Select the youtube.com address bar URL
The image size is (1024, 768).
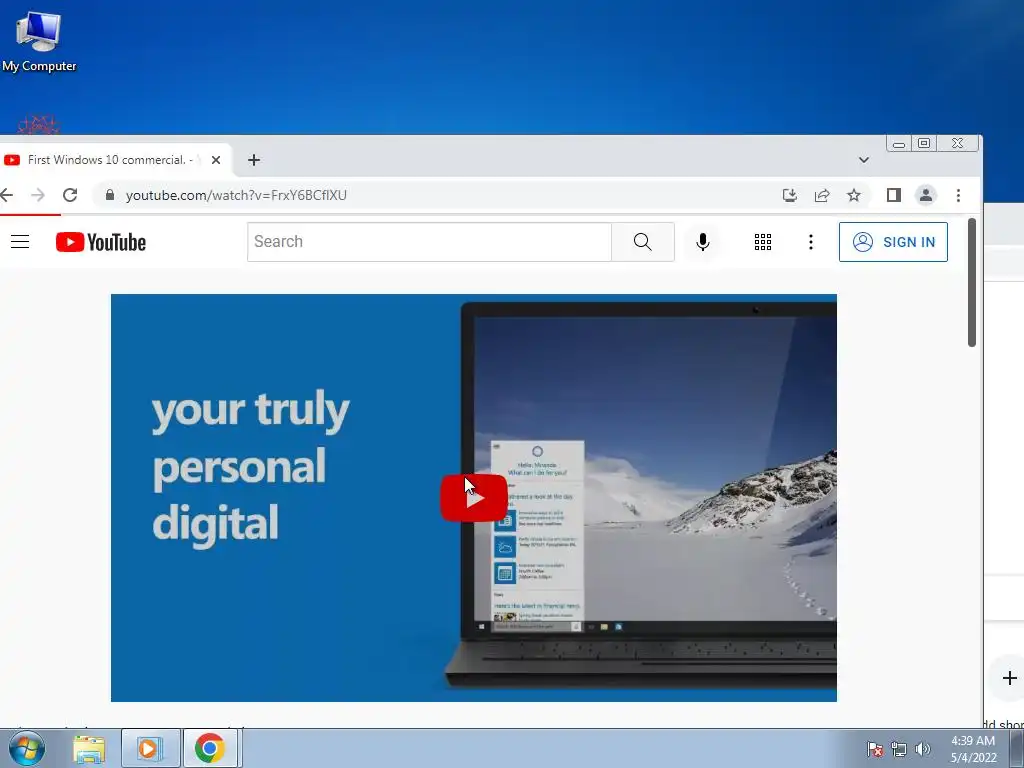point(236,195)
